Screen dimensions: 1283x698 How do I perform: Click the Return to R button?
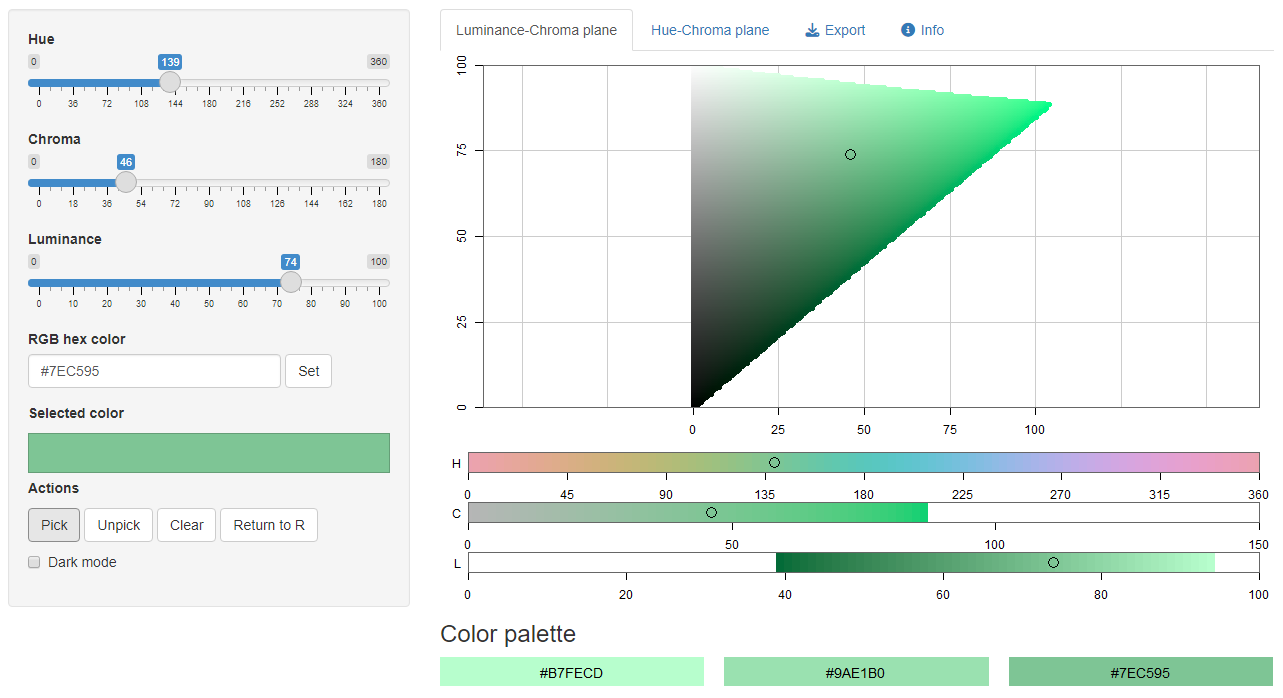click(x=269, y=525)
